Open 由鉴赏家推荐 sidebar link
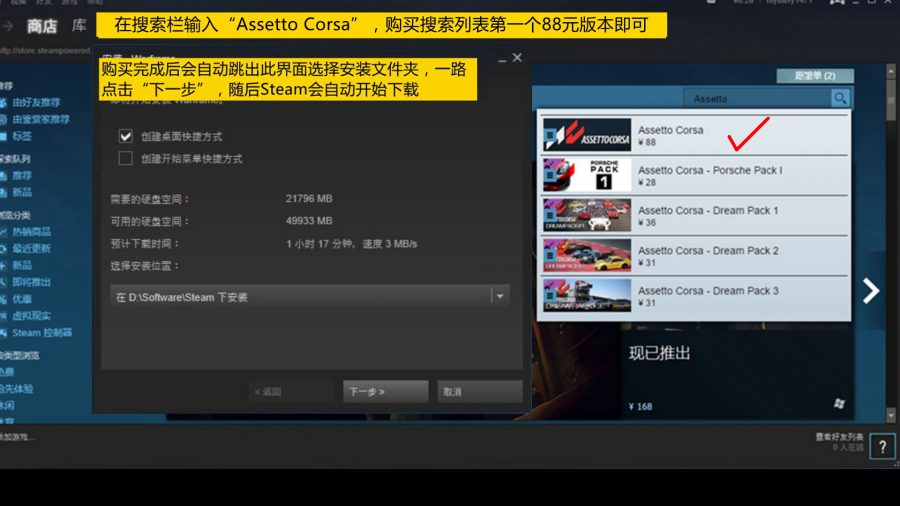Image resolution: width=900 pixels, height=506 pixels. [x=41, y=119]
